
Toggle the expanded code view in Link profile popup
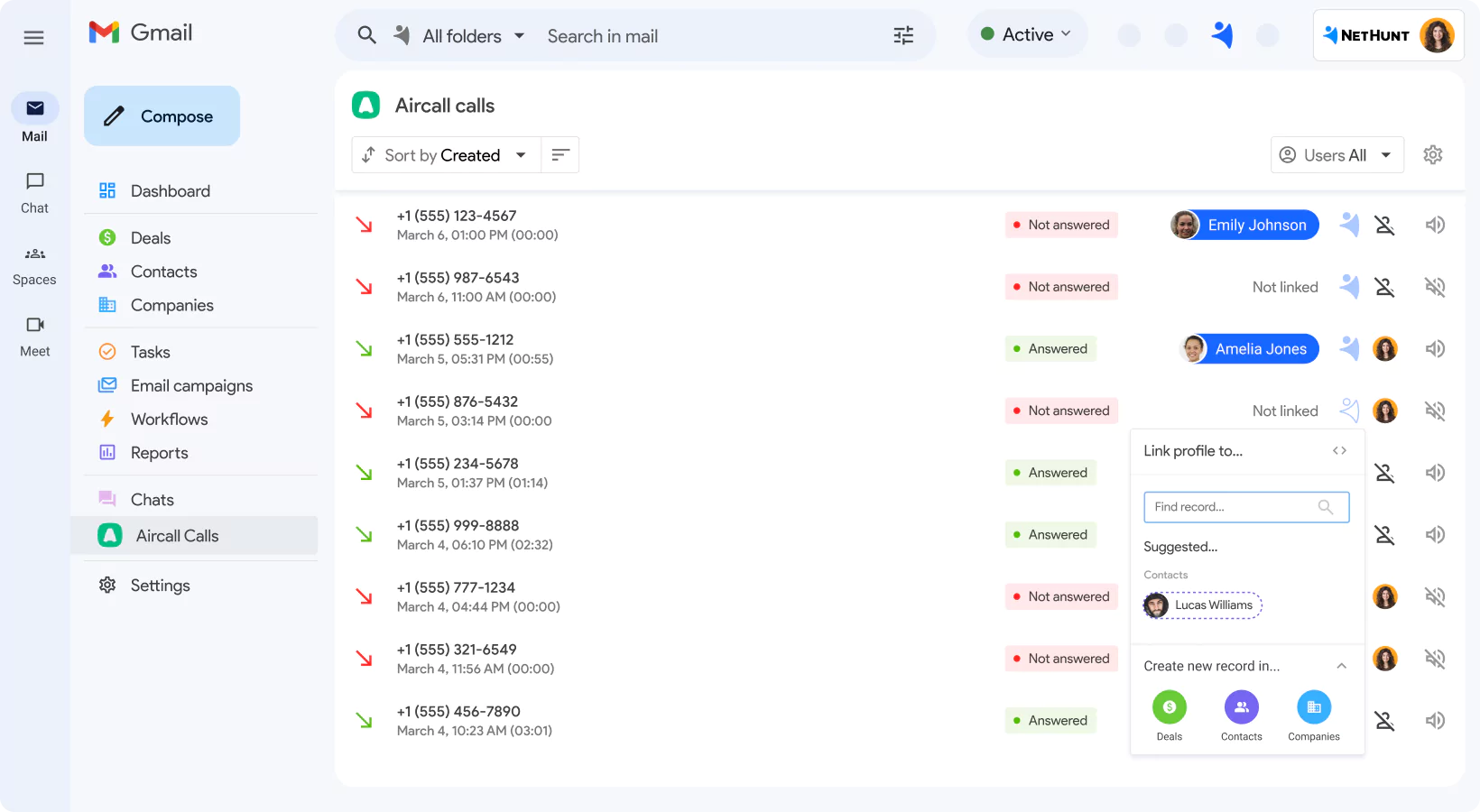pos(1340,450)
